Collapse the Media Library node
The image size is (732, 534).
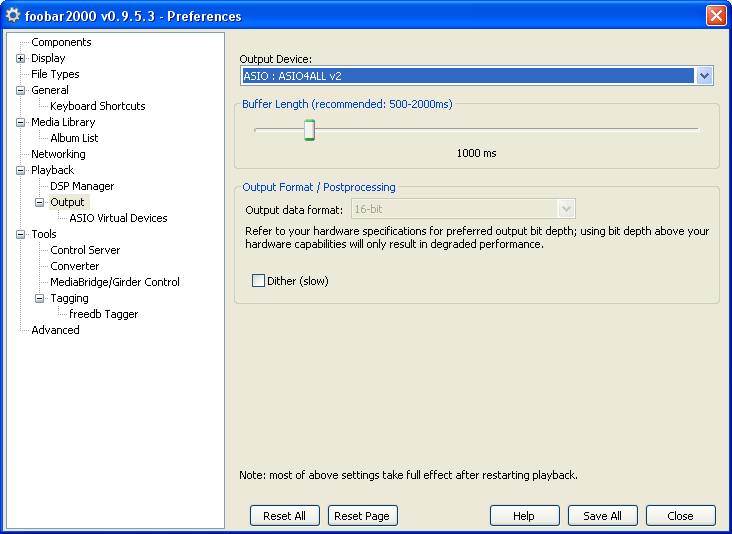tap(21, 122)
